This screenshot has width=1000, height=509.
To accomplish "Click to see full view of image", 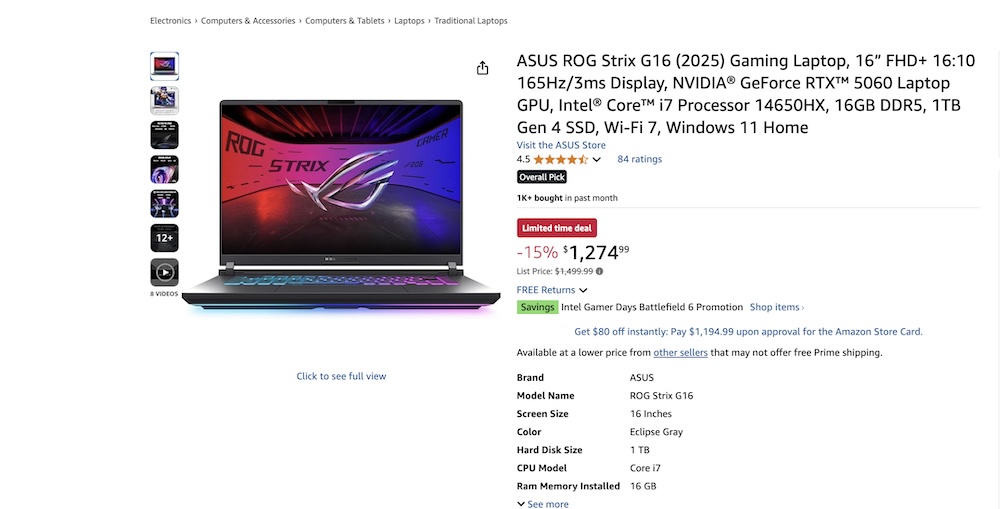I will (x=341, y=376).
